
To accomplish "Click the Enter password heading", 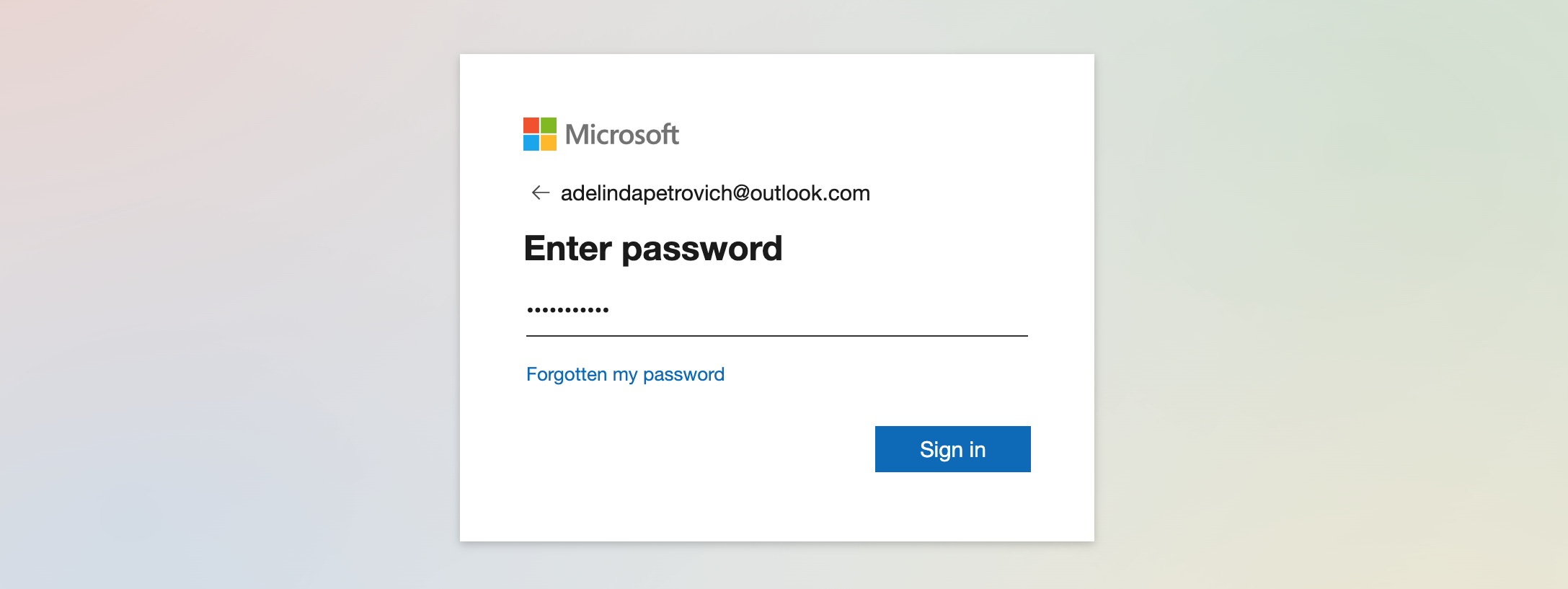I will pos(653,249).
